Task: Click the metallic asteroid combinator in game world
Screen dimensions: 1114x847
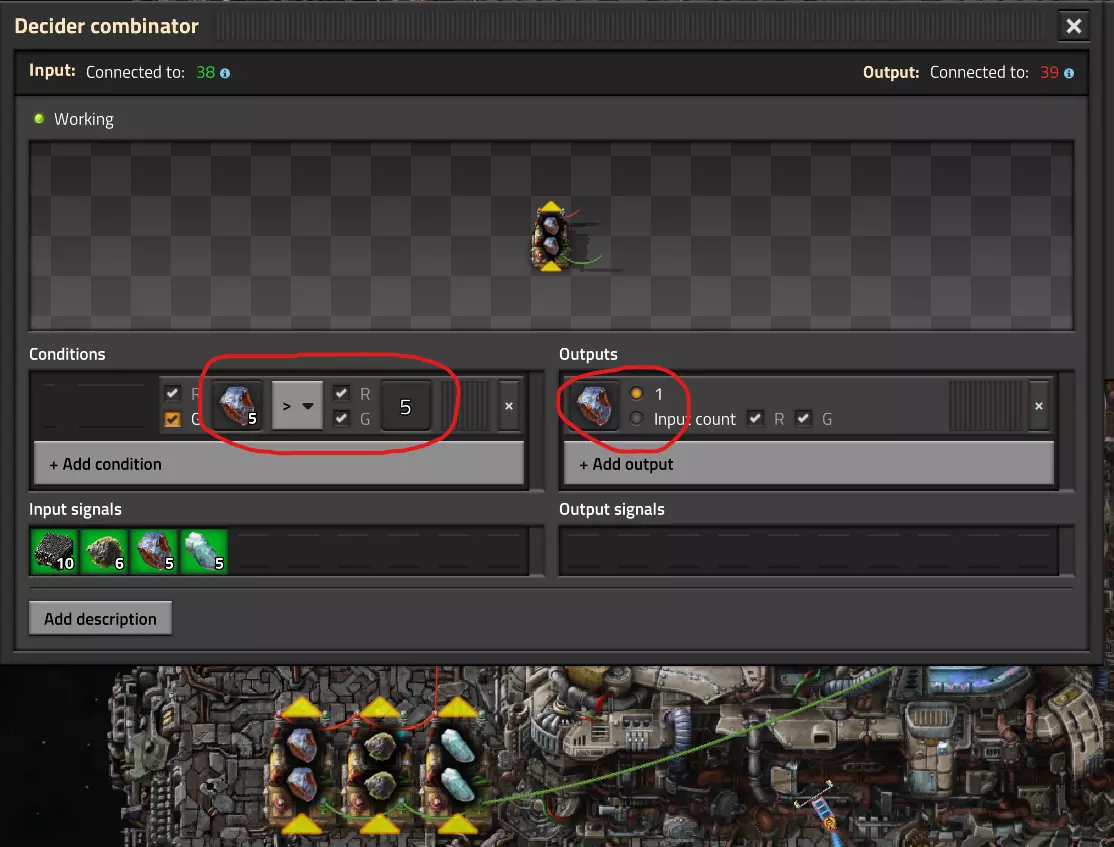Action: point(301,765)
